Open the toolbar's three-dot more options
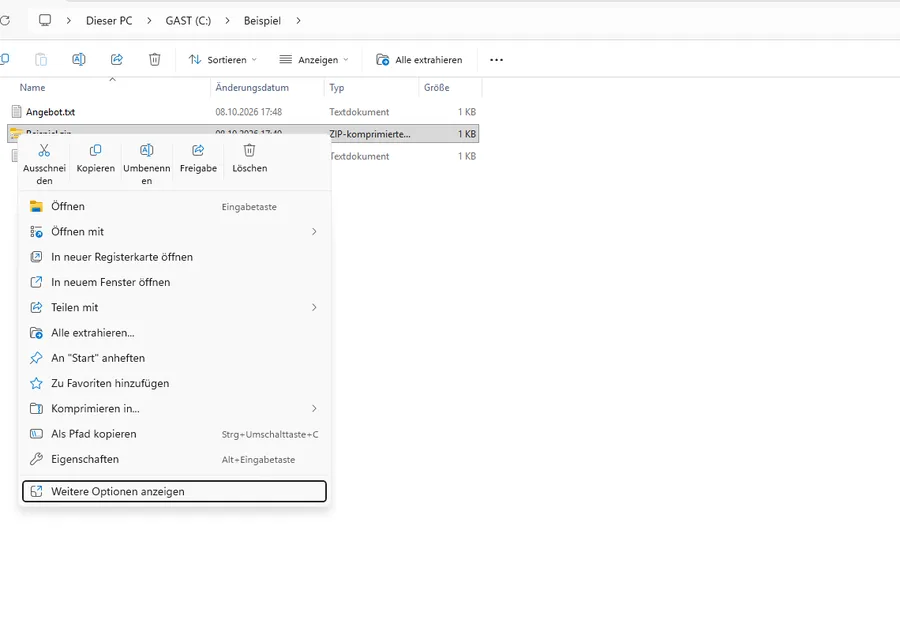Screen dimensions: 900x624 (x=496, y=60)
